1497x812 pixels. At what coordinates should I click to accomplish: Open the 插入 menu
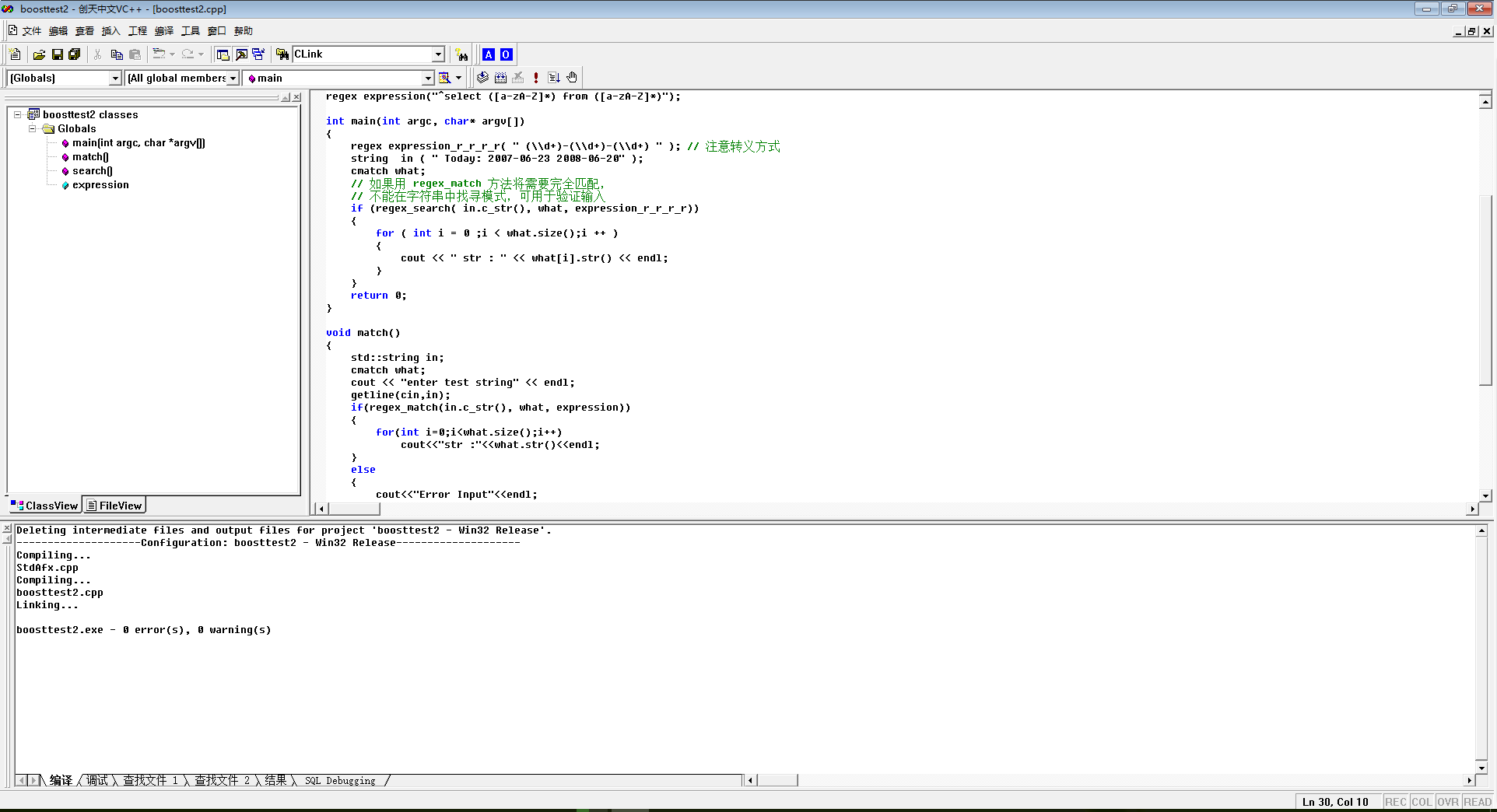tap(111, 31)
